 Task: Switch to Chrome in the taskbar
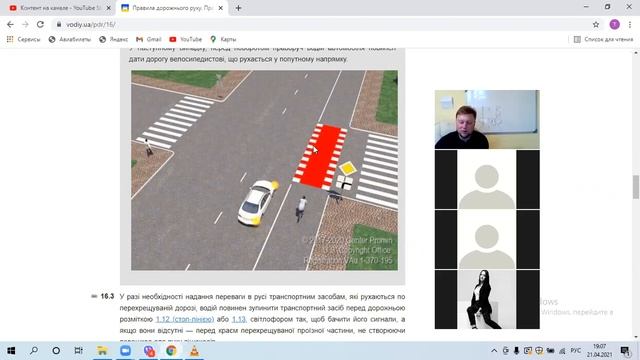pyautogui.click(x=171, y=351)
